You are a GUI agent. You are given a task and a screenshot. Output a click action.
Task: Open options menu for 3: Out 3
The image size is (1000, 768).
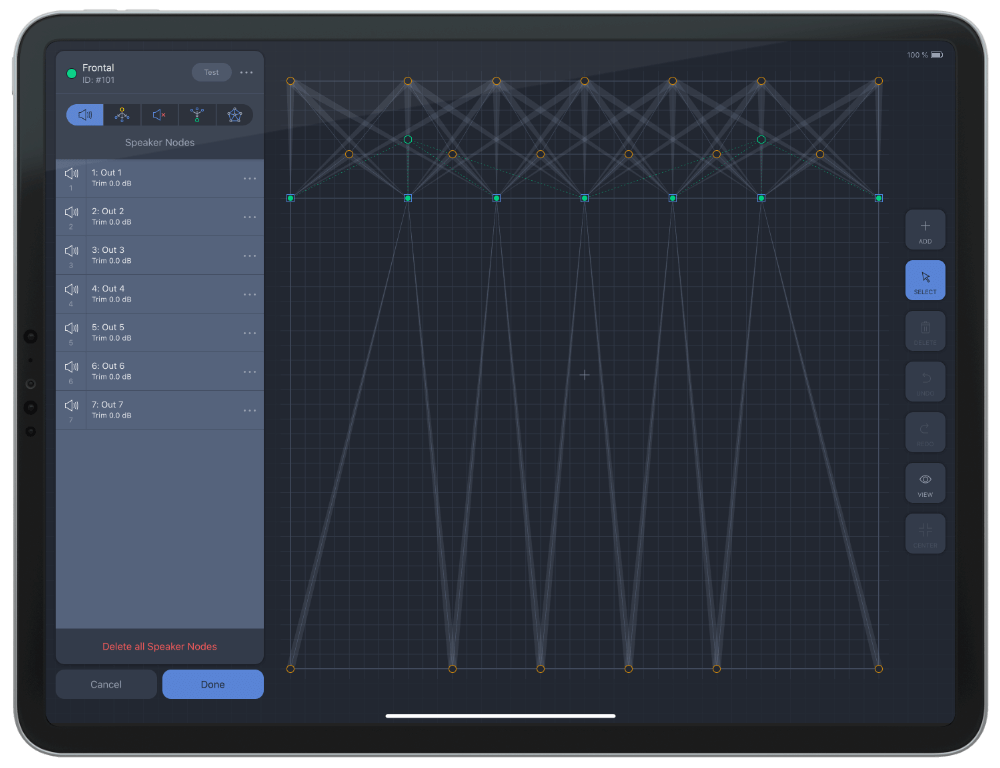(250, 256)
